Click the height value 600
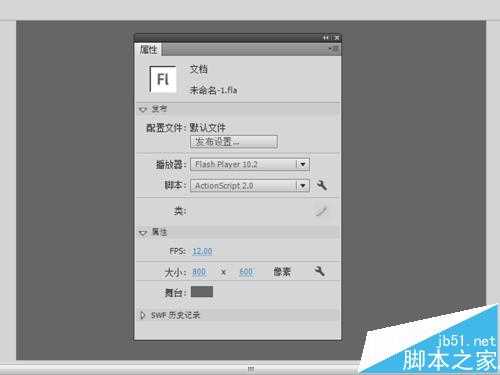The image size is (500, 375). [246, 272]
